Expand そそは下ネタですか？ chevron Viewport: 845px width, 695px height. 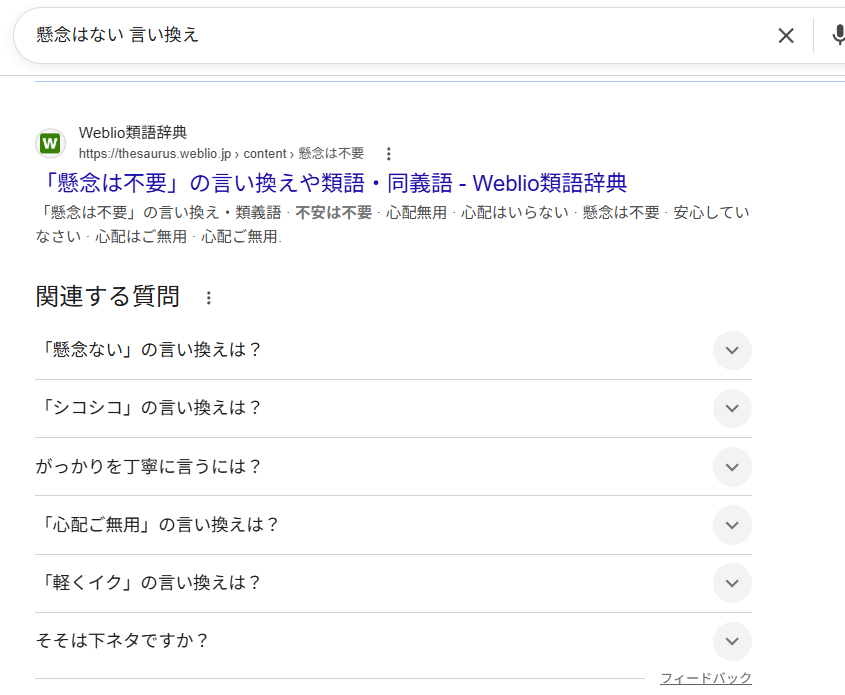732,641
